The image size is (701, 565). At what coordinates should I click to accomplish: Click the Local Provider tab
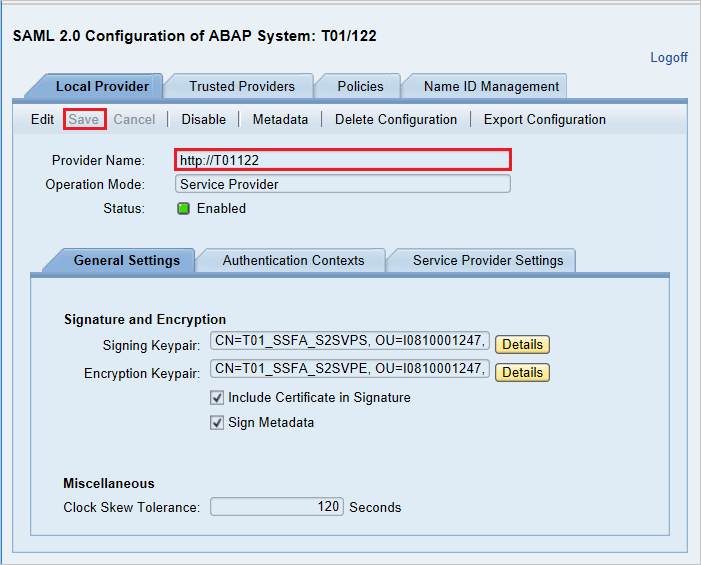102,86
